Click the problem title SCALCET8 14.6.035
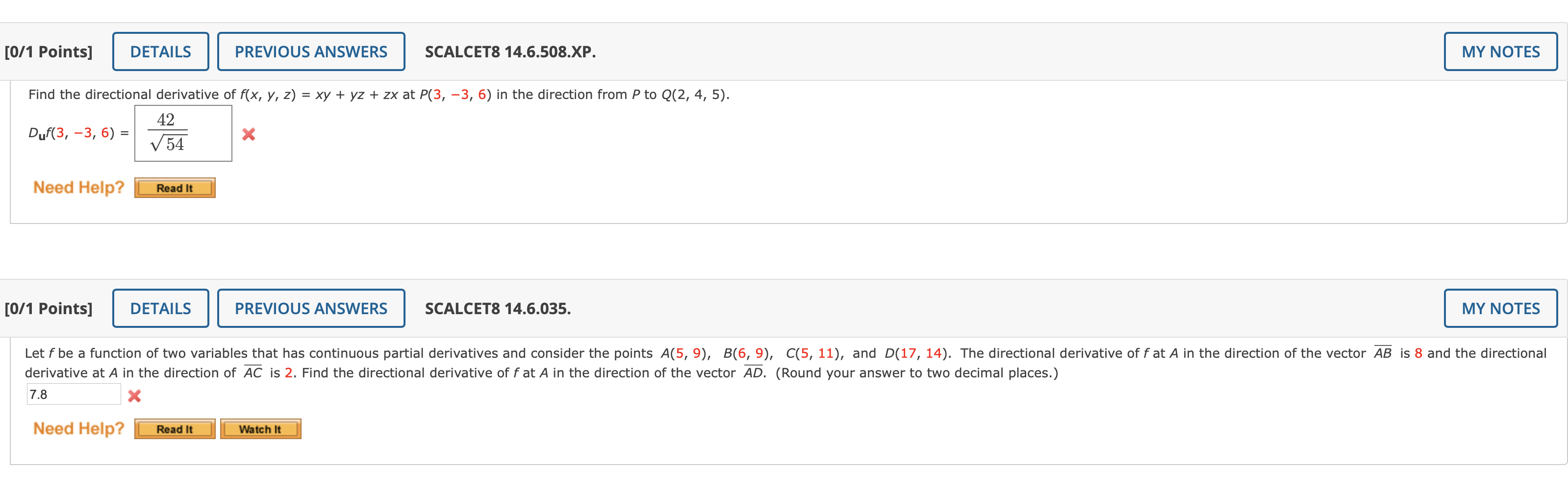1568x494 pixels. 497,308
